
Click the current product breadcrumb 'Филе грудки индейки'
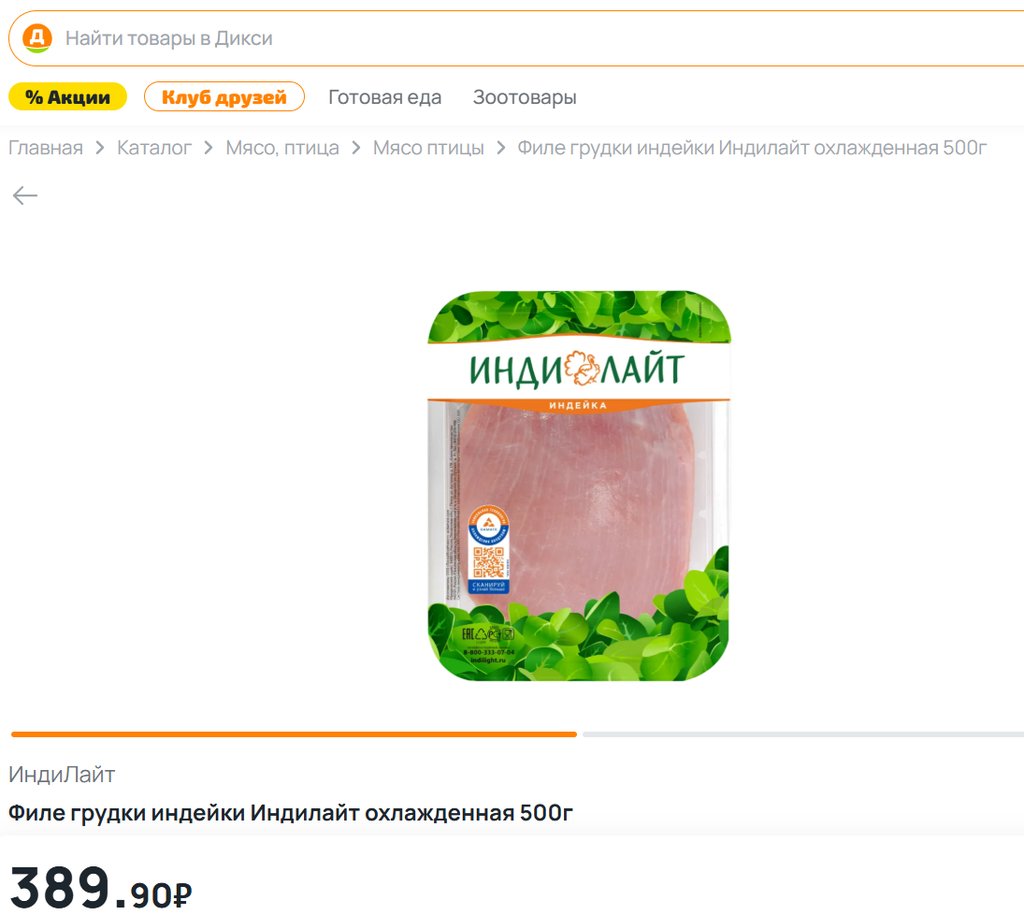pyautogui.click(x=752, y=148)
